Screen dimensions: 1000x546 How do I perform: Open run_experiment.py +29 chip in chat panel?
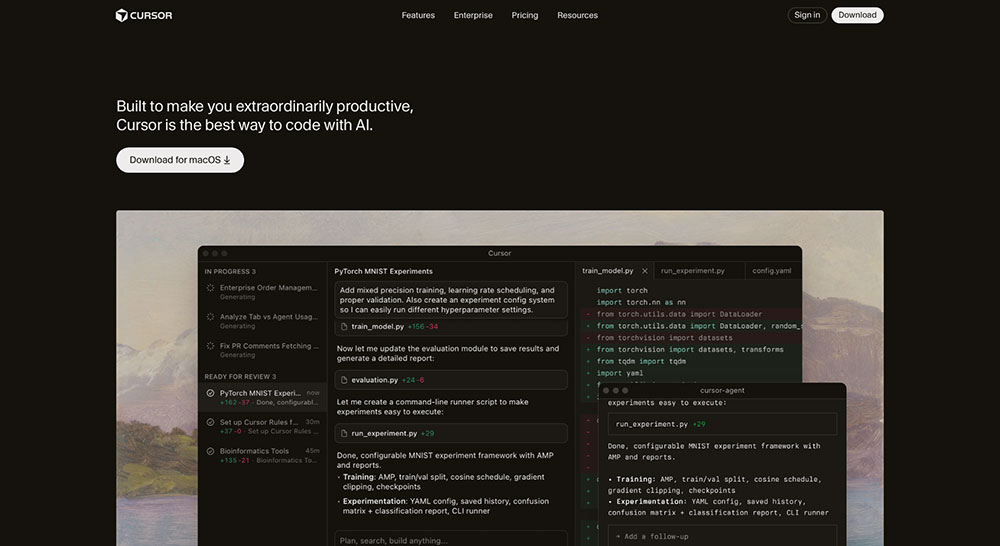[451, 434]
